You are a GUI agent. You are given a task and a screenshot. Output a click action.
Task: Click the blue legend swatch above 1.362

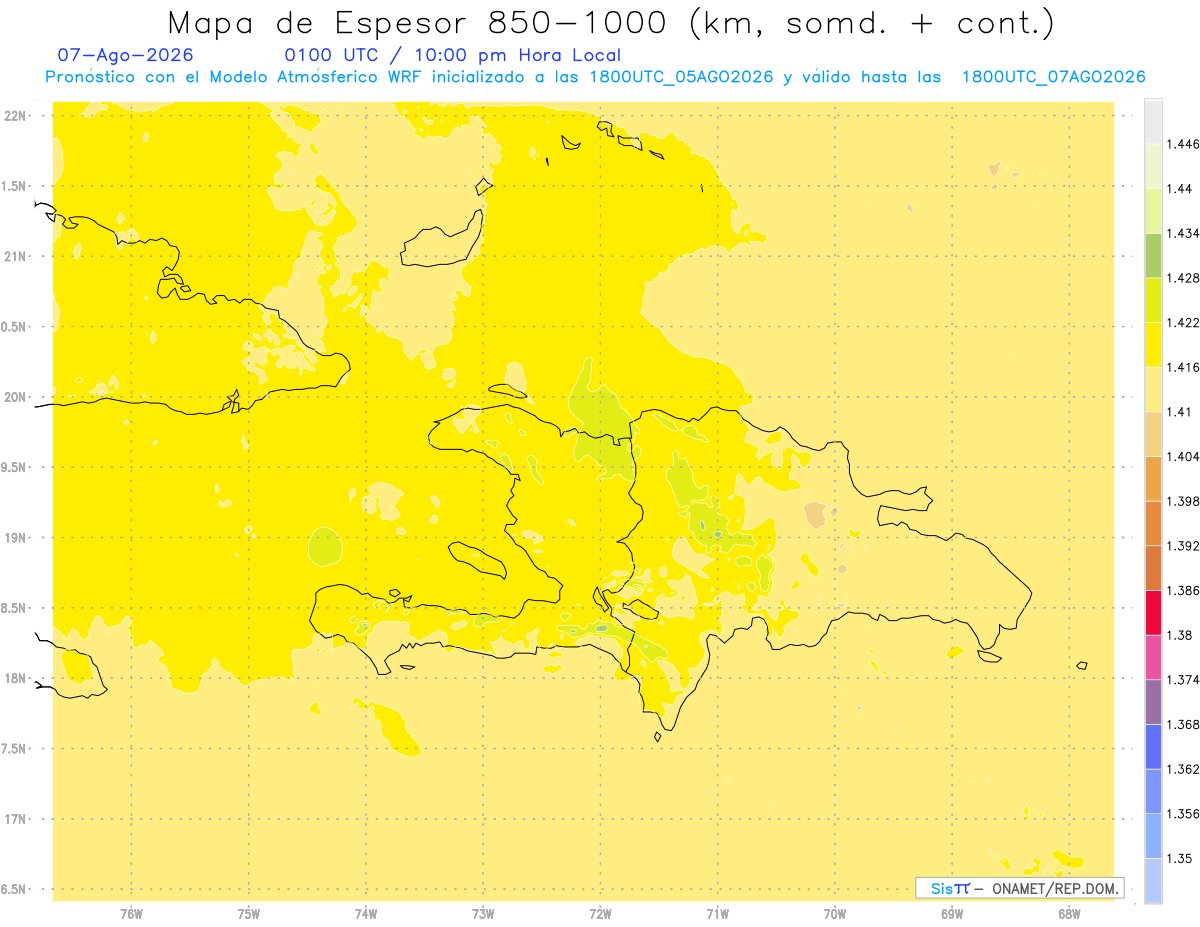1153,746
